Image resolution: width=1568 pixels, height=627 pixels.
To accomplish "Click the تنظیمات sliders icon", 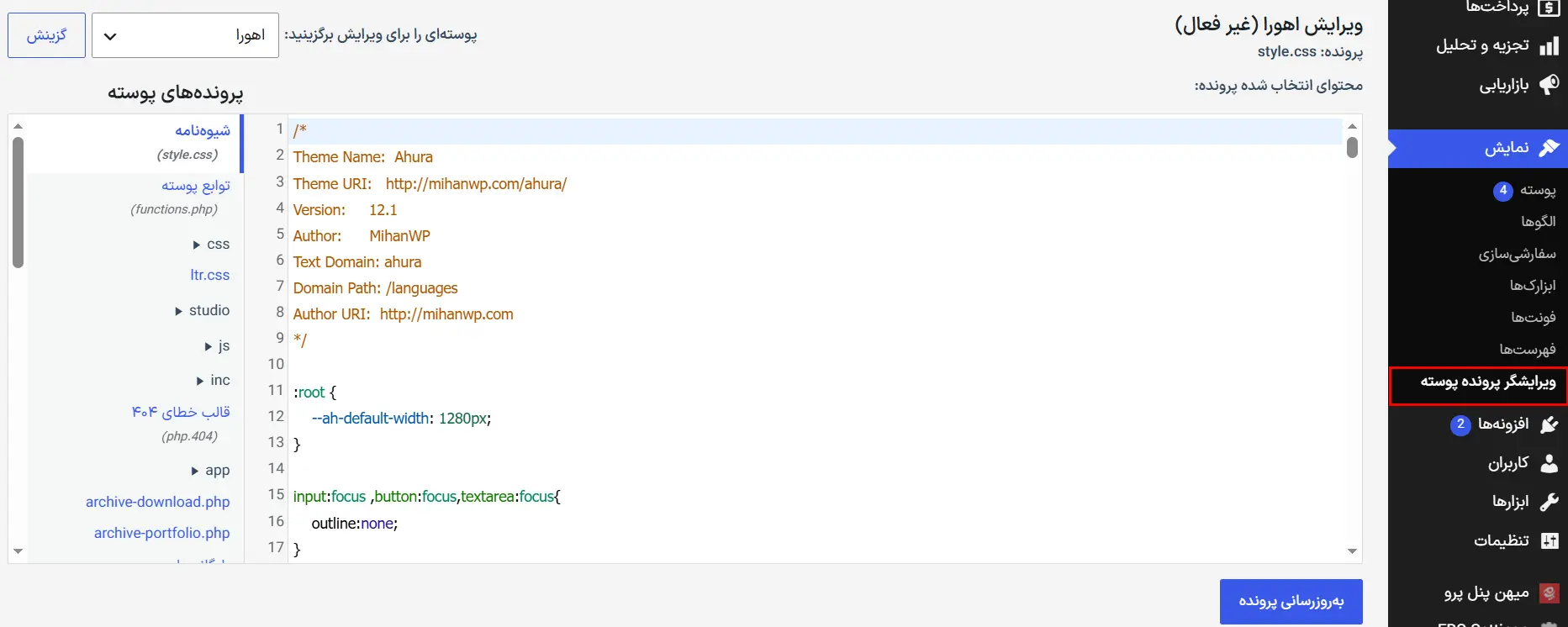I will 1549,540.
